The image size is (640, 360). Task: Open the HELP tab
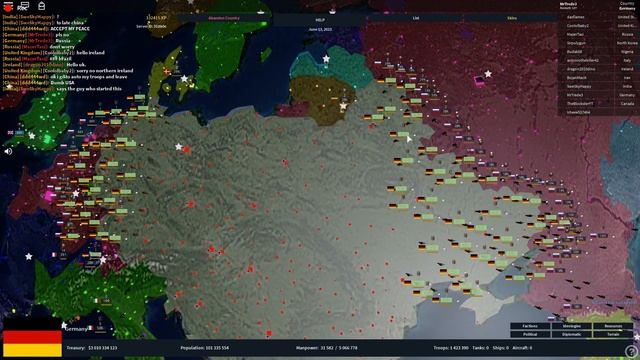(320, 19)
